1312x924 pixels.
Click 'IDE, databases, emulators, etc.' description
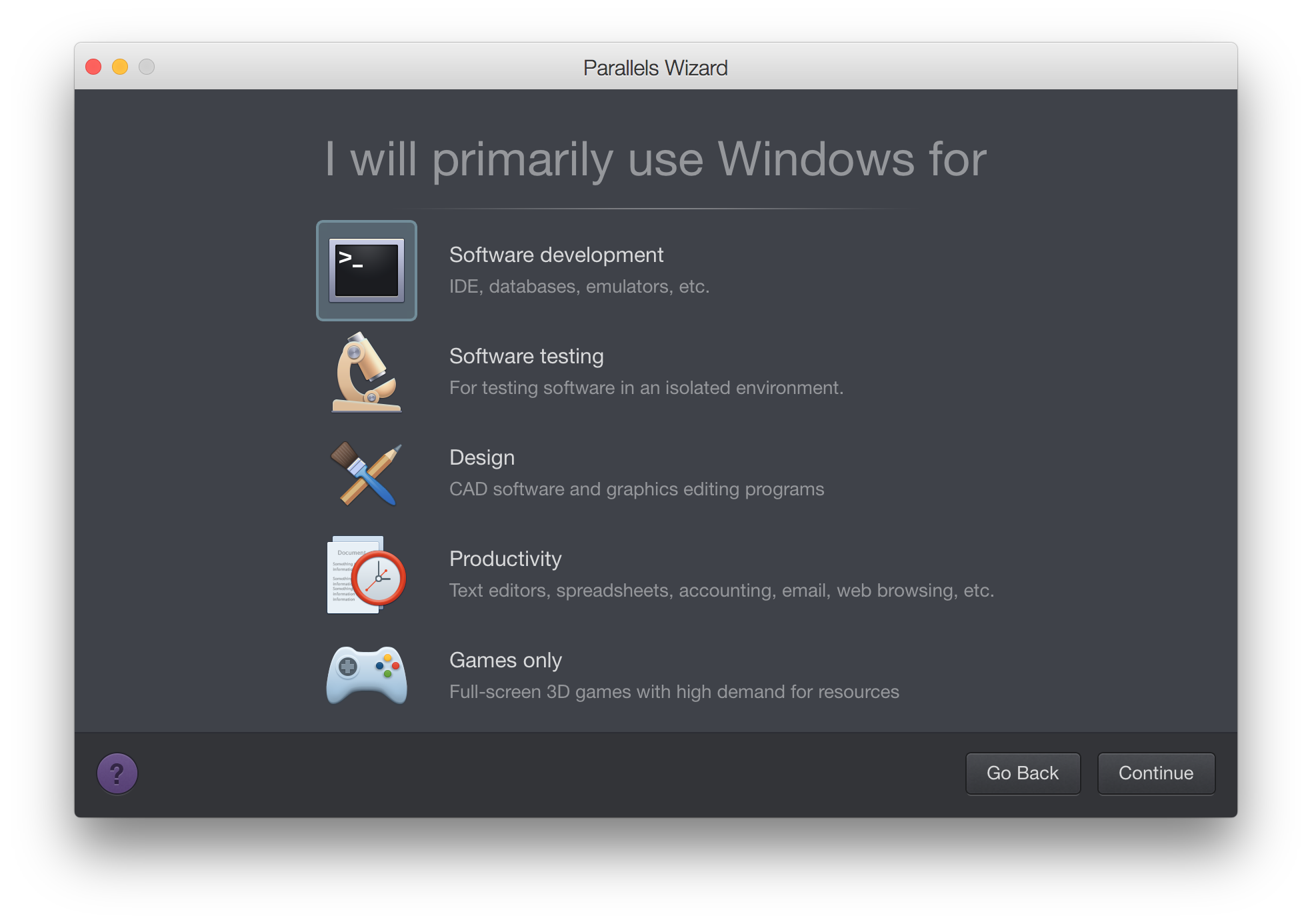pyautogui.click(x=579, y=287)
